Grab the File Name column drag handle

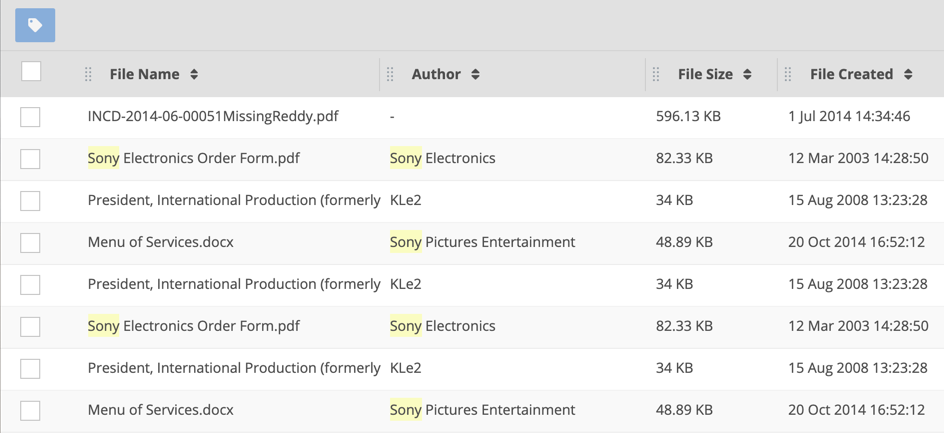click(88, 75)
